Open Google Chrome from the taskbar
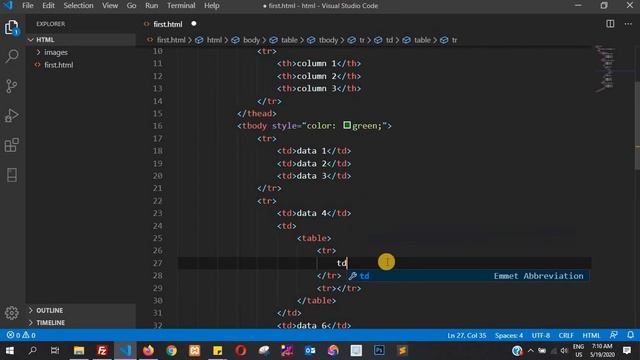Image resolution: width=640 pixels, height=360 pixels. [171, 351]
